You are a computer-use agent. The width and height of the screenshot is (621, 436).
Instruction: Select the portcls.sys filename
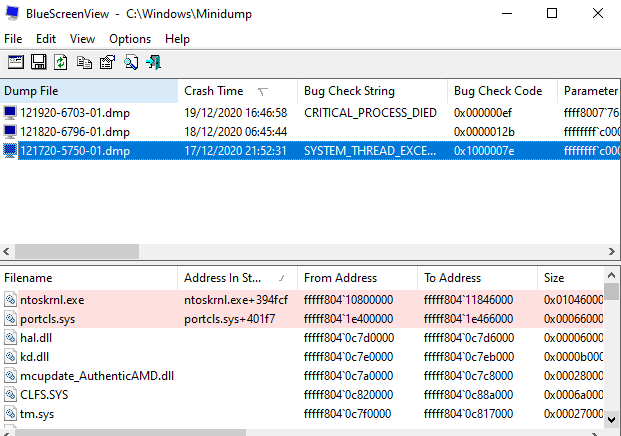[x=48, y=319]
